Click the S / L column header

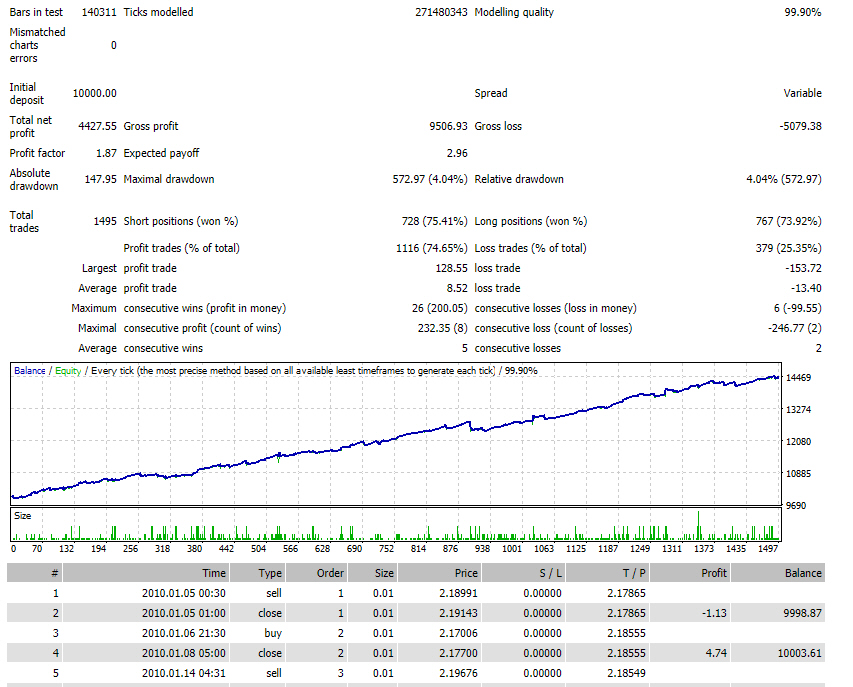523,573
